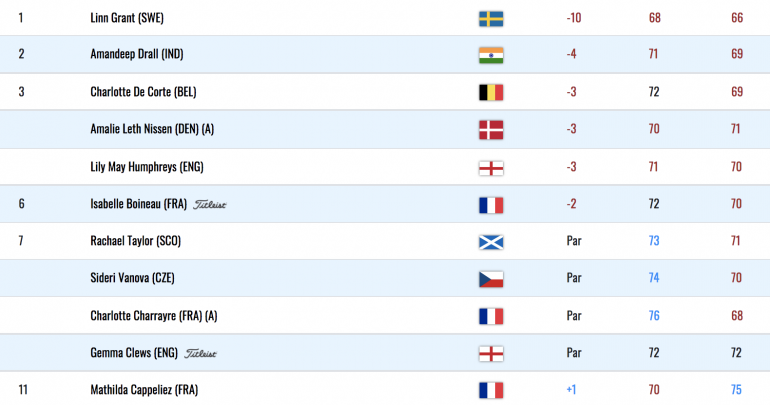
Task: Open Amandeep Drall (IND) player entry
Action: [x=137, y=54]
